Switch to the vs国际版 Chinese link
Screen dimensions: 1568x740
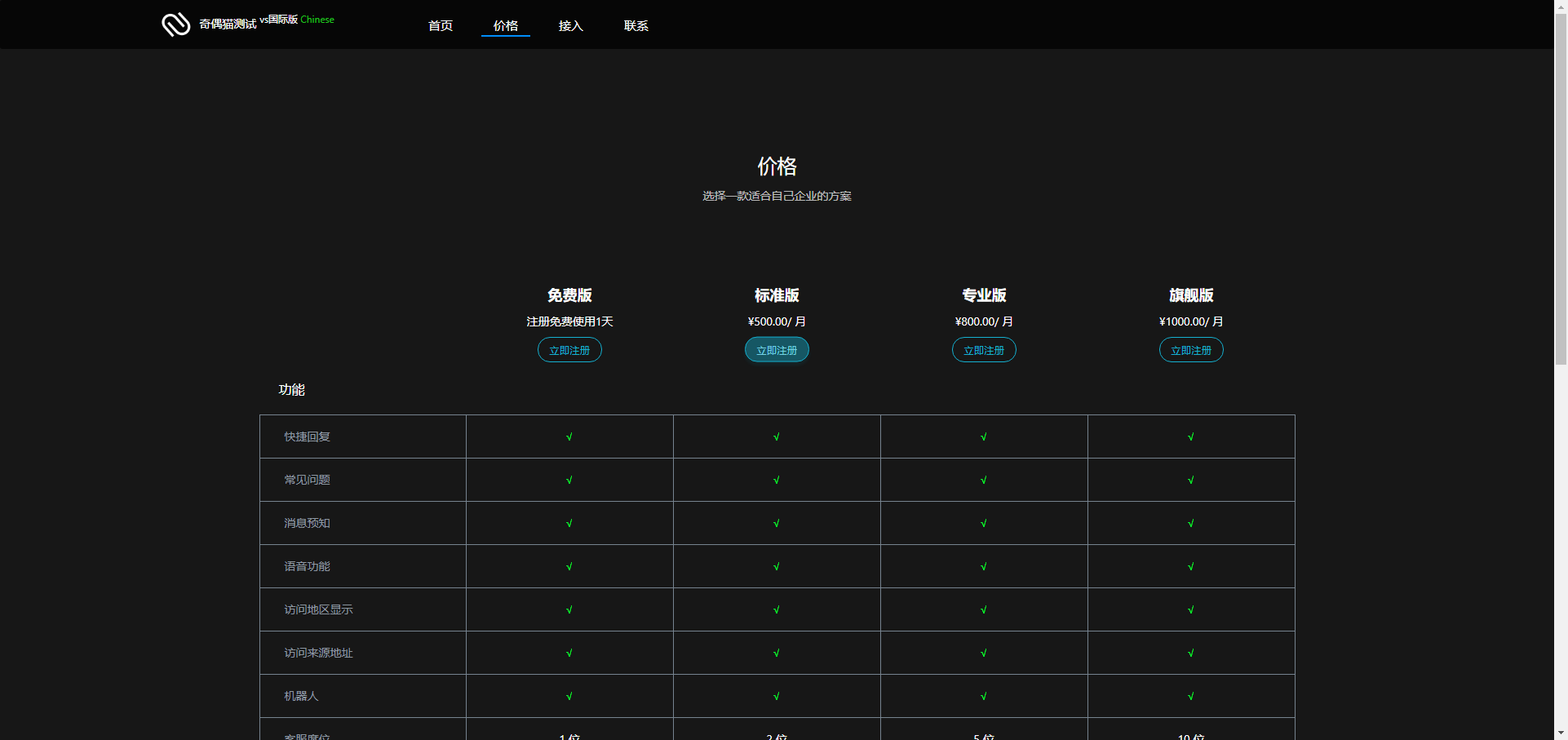297,20
